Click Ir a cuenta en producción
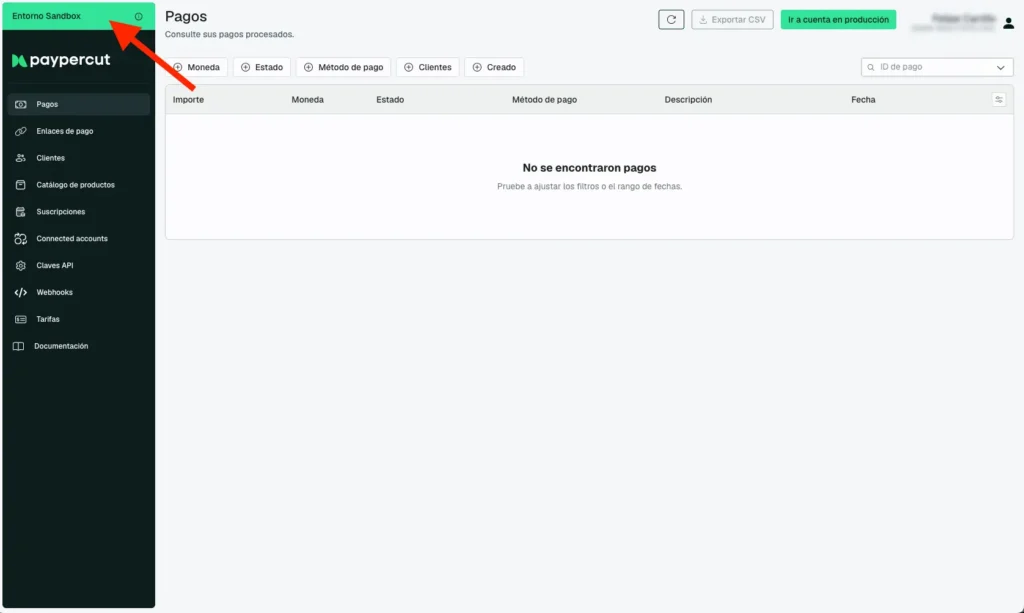Viewport: 1024px width, 613px height. pos(838,20)
